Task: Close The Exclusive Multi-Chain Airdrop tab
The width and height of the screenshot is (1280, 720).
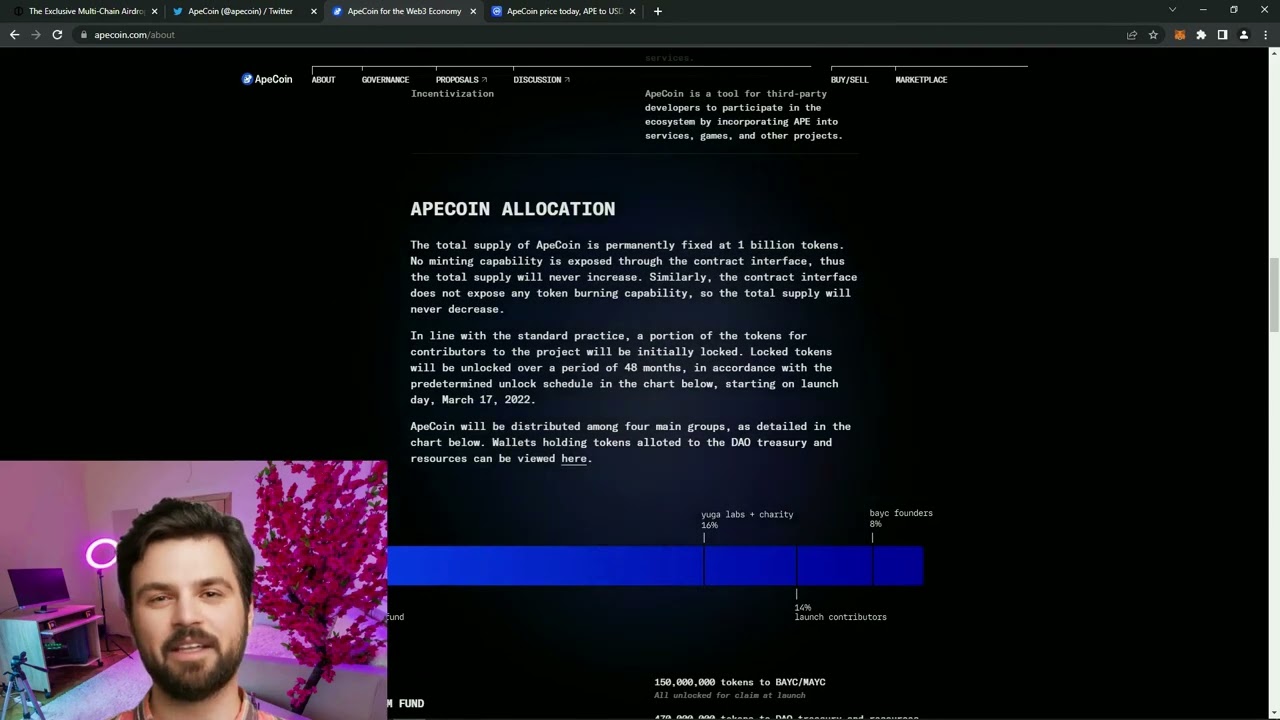Action: [x=154, y=11]
